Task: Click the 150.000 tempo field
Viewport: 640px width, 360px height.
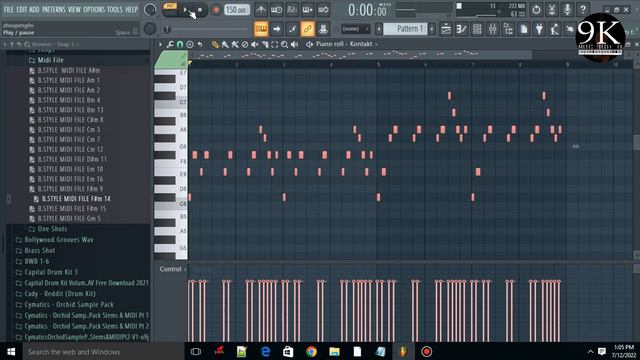Action: coord(237,9)
